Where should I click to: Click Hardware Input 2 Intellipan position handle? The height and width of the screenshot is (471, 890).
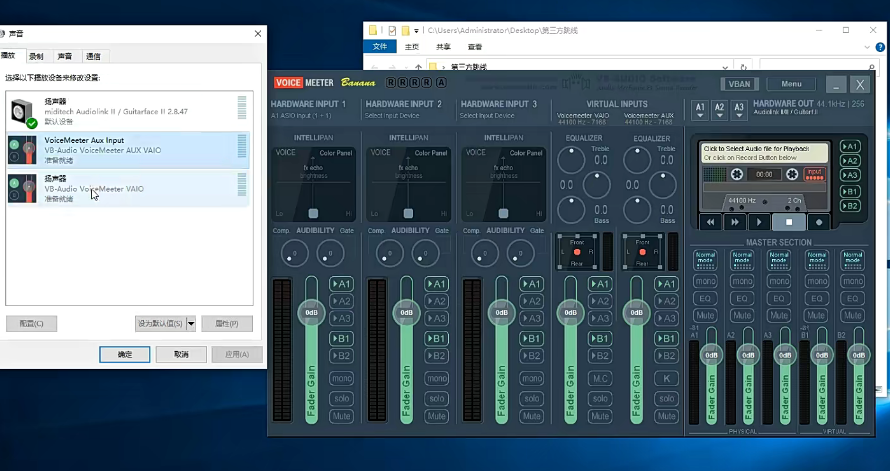tap(408, 213)
